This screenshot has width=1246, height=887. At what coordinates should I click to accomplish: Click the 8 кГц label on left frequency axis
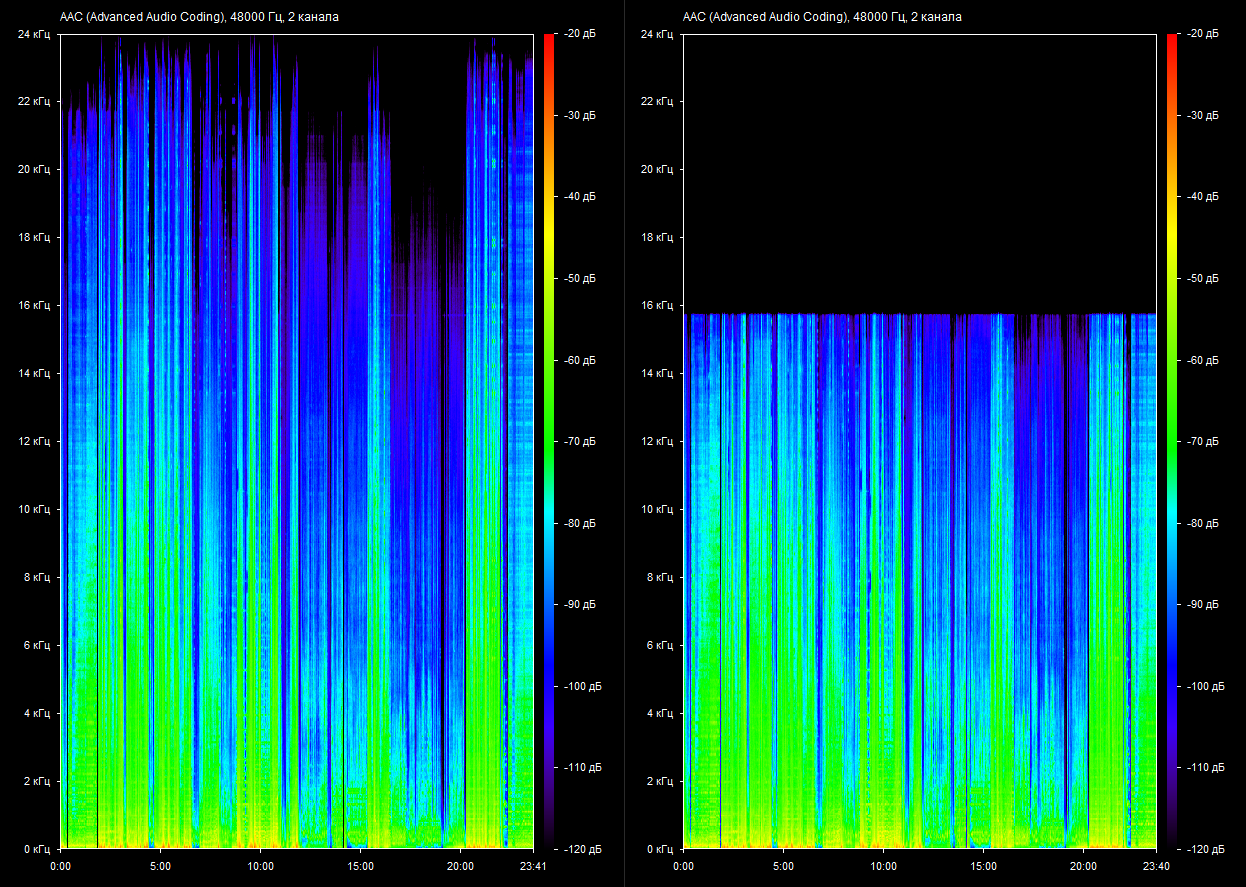tap(37, 577)
